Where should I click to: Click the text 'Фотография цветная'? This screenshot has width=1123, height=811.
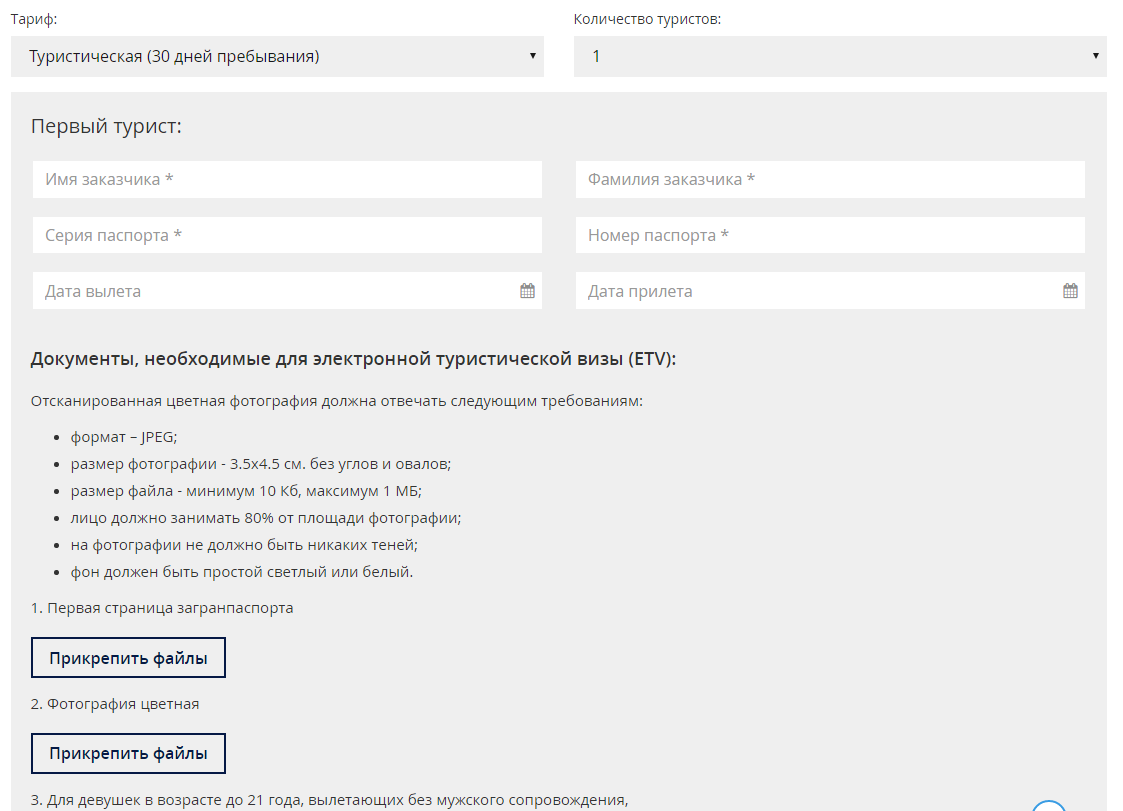(115, 704)
